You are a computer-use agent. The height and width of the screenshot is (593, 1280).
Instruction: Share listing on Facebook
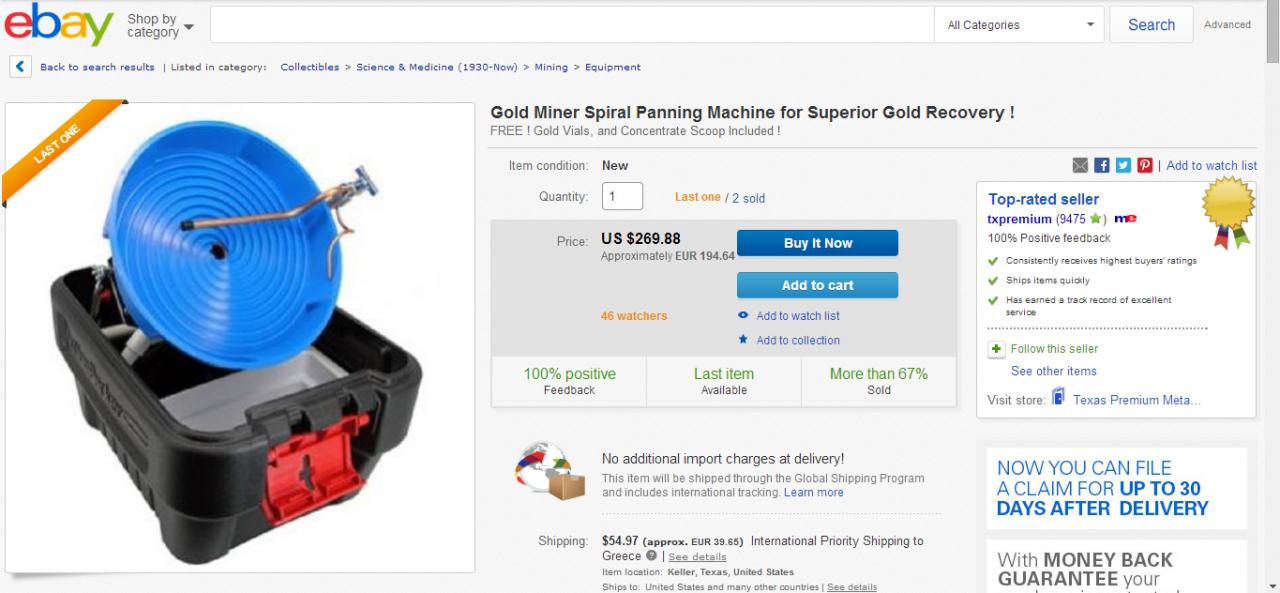pyautogui.click(x=1102, y=165)
